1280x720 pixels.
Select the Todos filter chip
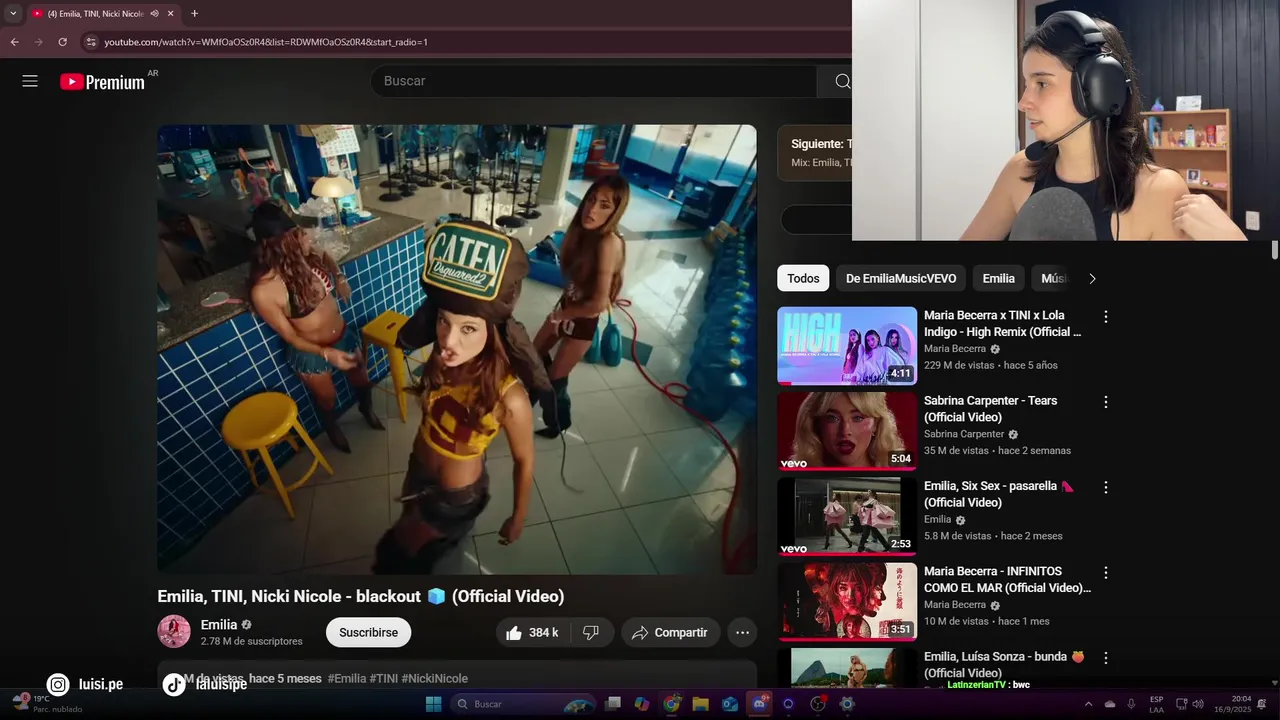(x=803, y=279)
